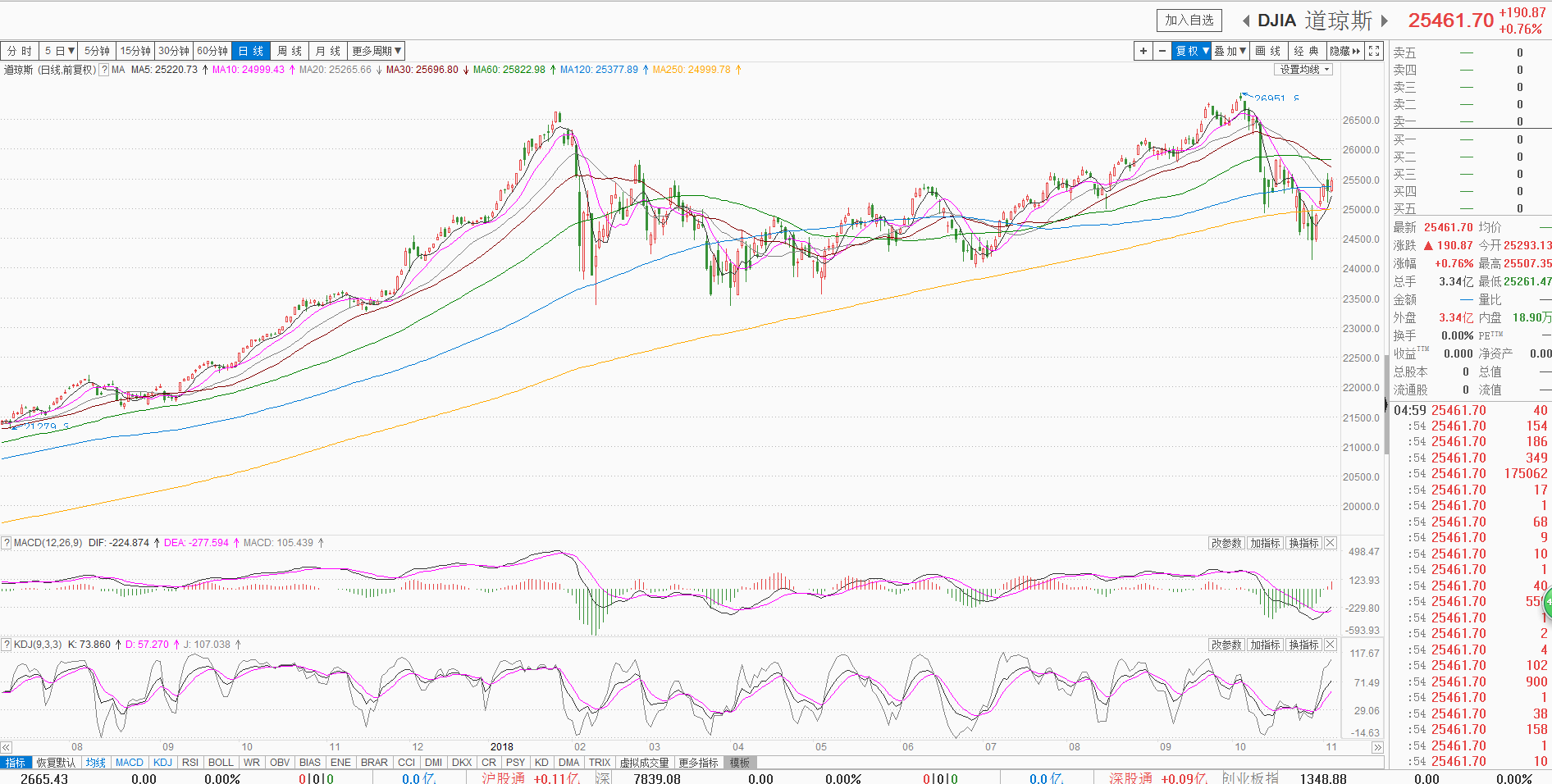Expand 更多周期 more periods dropdown
Screen dimensions: 1552x784
coord(377,51)
